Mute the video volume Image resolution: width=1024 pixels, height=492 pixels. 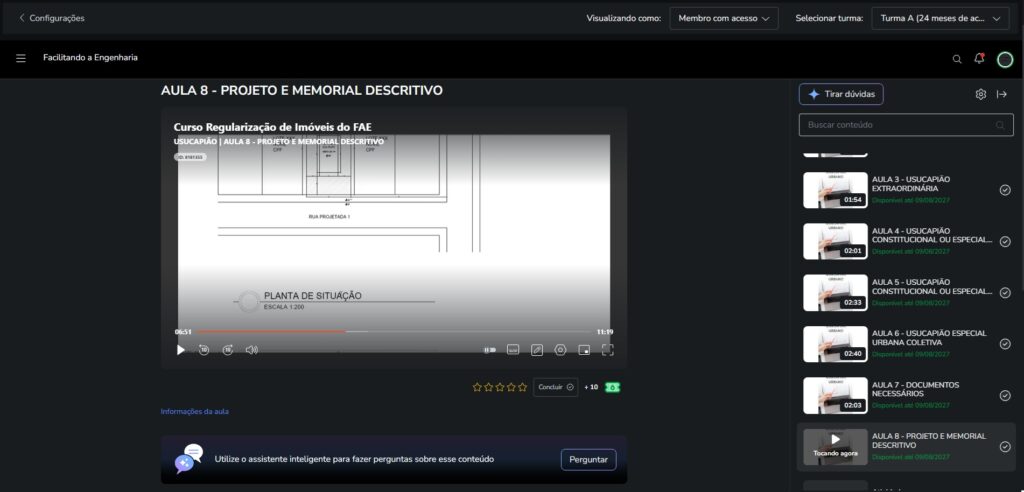(252, 350)
